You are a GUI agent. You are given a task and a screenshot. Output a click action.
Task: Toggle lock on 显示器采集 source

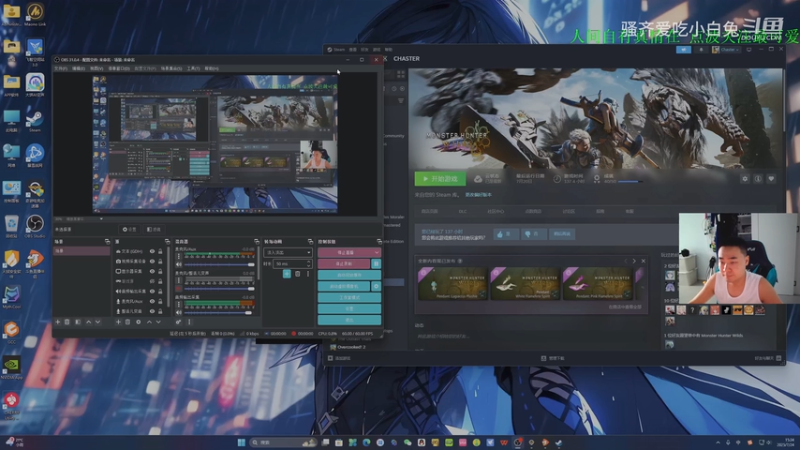pyautogui.click(x=160, y=271)
